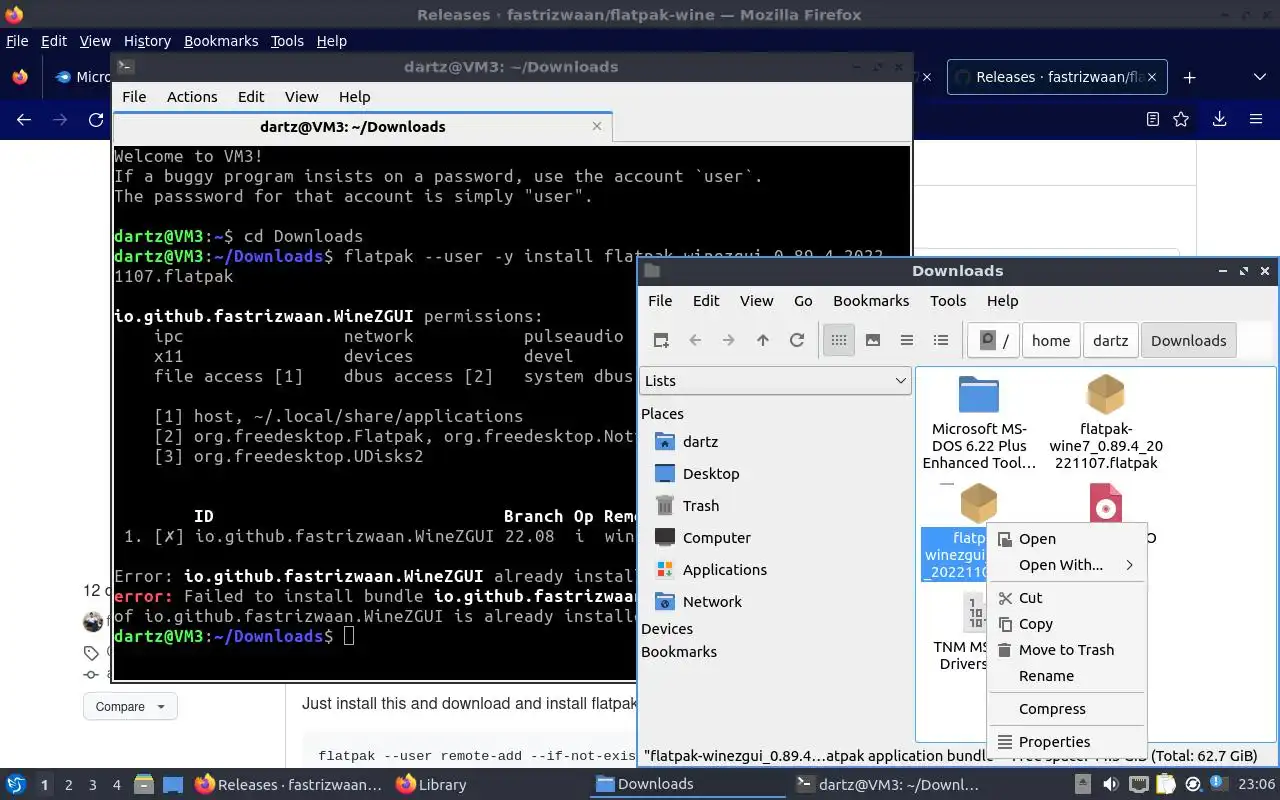Viewport: 1280px width, 800px height.
Task: Open new tab button in Downloads file manager
Action: pyautogui.click(x=661, y=340)
